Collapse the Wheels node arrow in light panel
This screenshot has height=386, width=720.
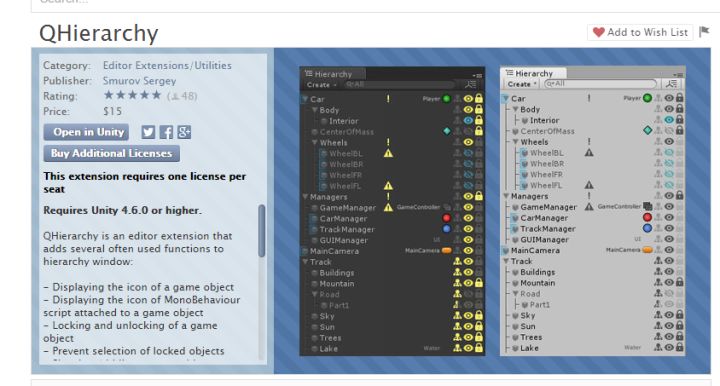point(515,142)
